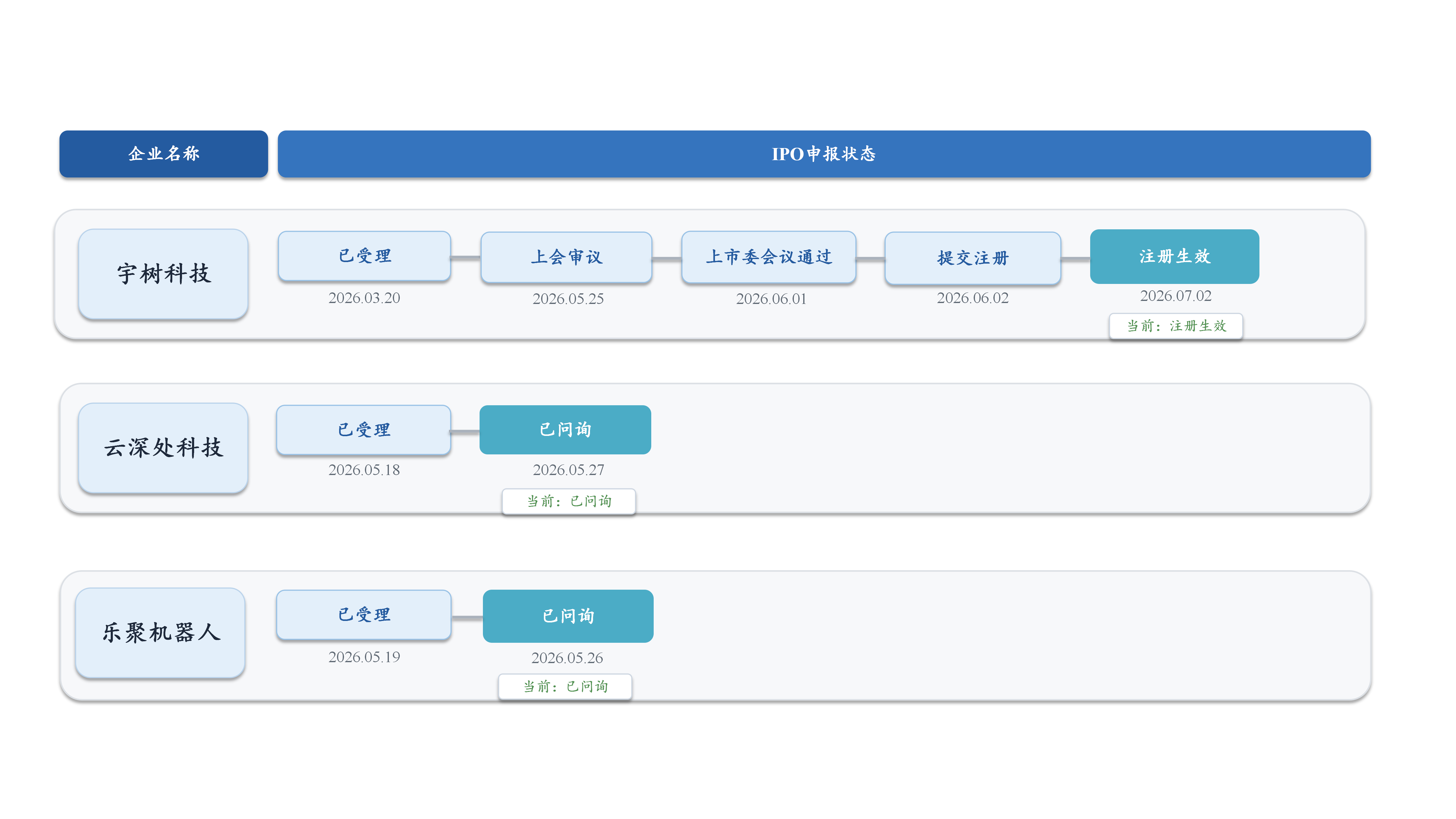The height and width of the screenshot is (819, 1456).
Task: Click the date 2026.06.01
Action: tap(771, 298)
